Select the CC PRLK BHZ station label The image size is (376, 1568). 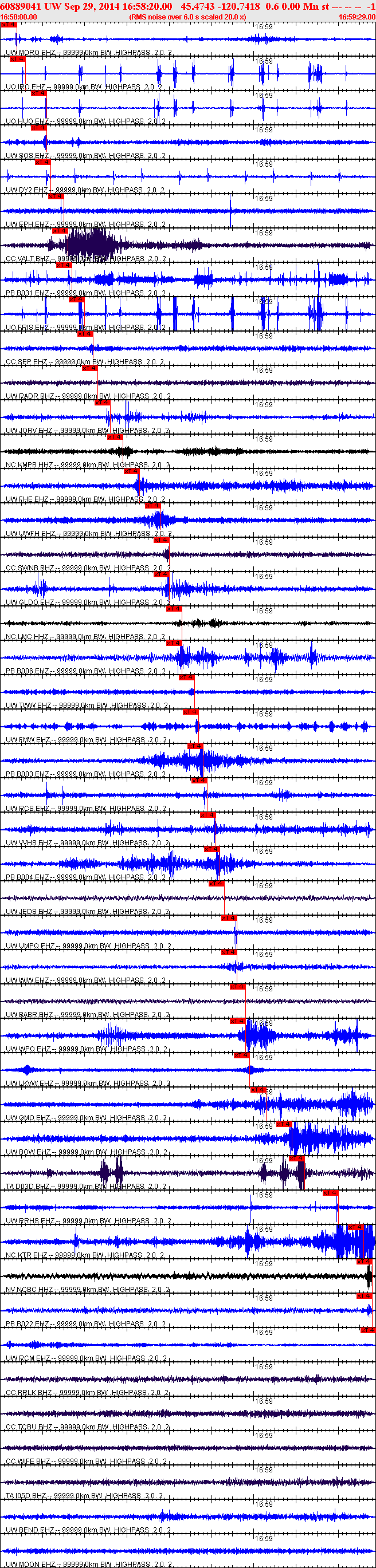(29, 1393)
